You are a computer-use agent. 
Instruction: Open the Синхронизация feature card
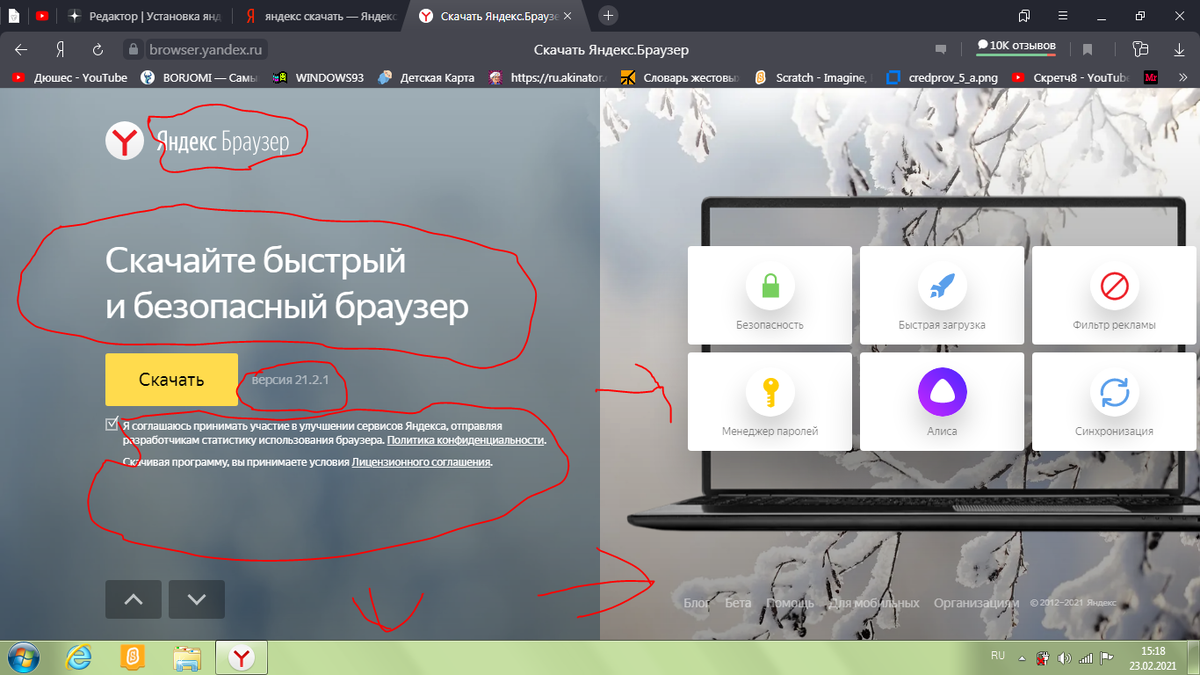(x=1114, y=401)
